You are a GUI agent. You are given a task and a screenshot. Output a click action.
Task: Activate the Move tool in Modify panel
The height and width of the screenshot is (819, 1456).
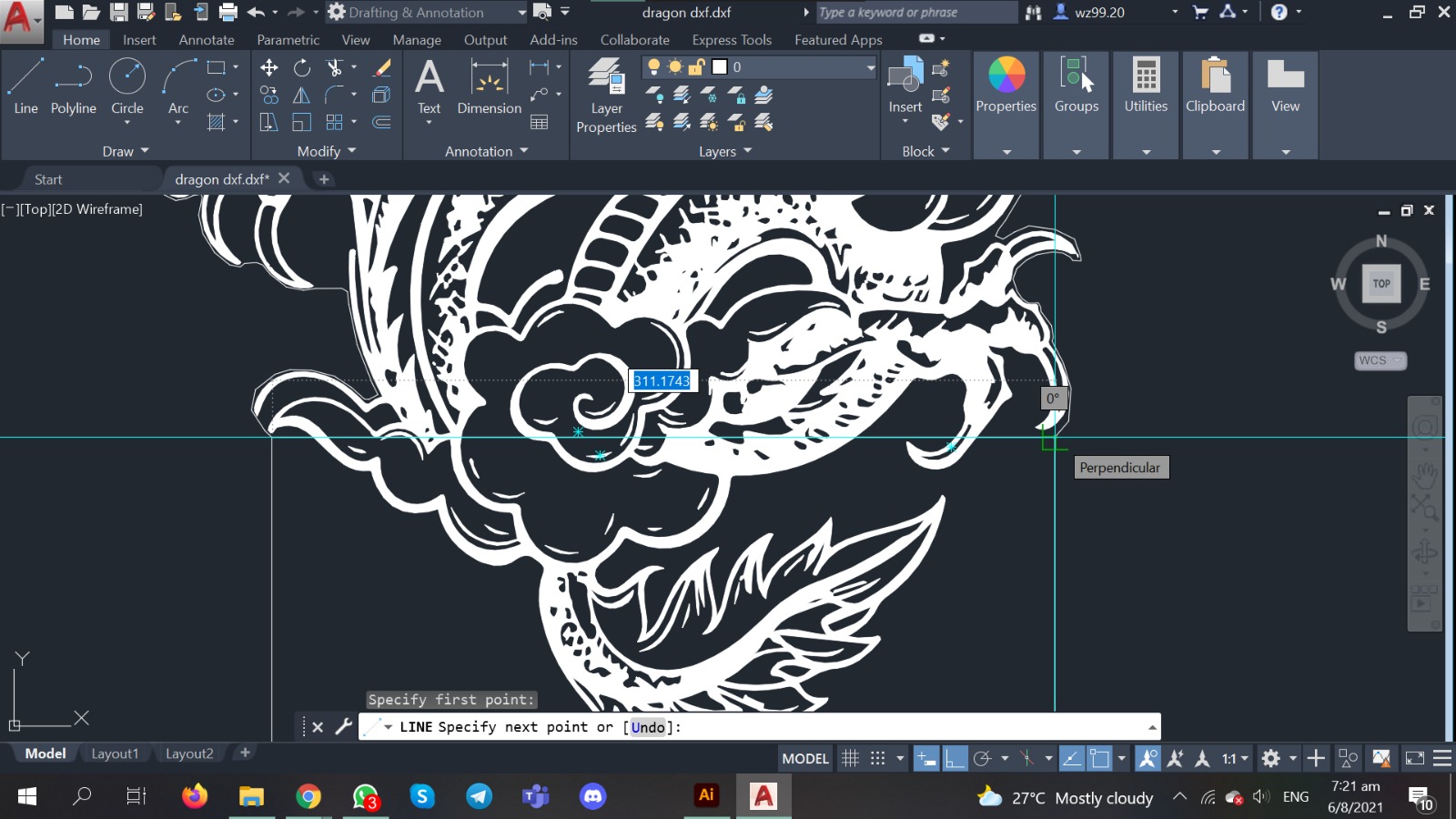tap(269, 67)
